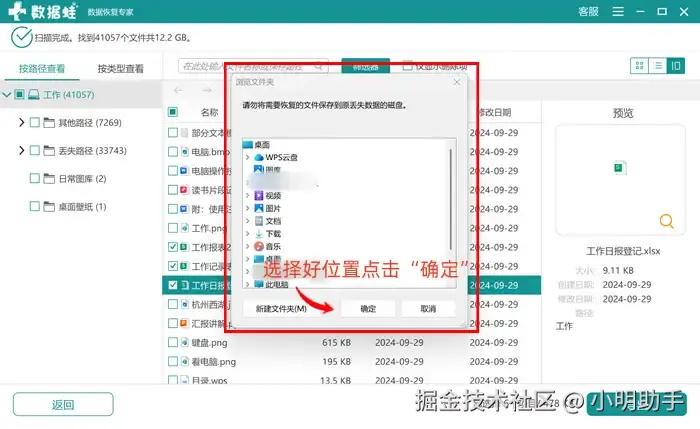
Task: Open the 客服 customer service link
Action: click(x=588, y=12)
